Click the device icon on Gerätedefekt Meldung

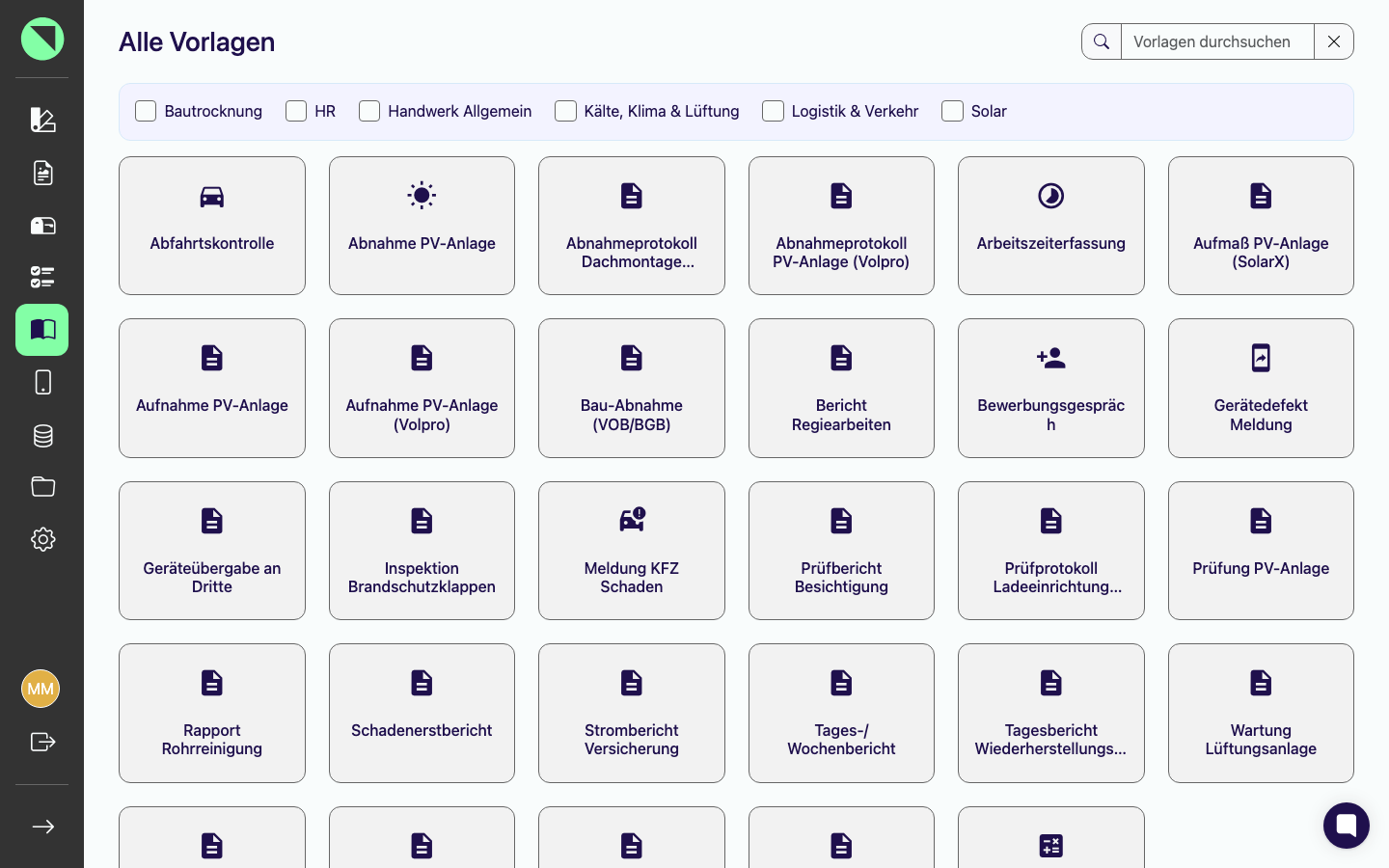[1261, 358]
